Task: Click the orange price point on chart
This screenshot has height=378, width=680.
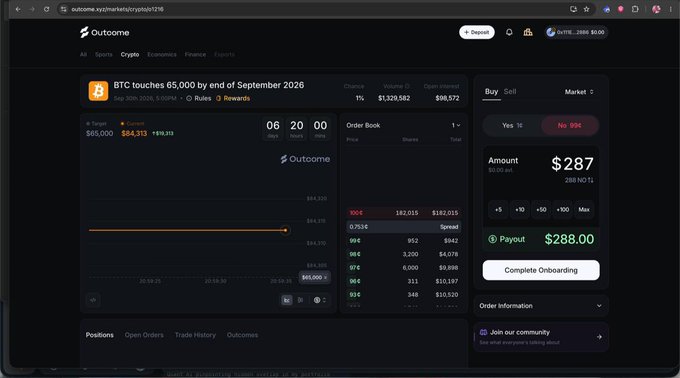Action: coord(285,230)
